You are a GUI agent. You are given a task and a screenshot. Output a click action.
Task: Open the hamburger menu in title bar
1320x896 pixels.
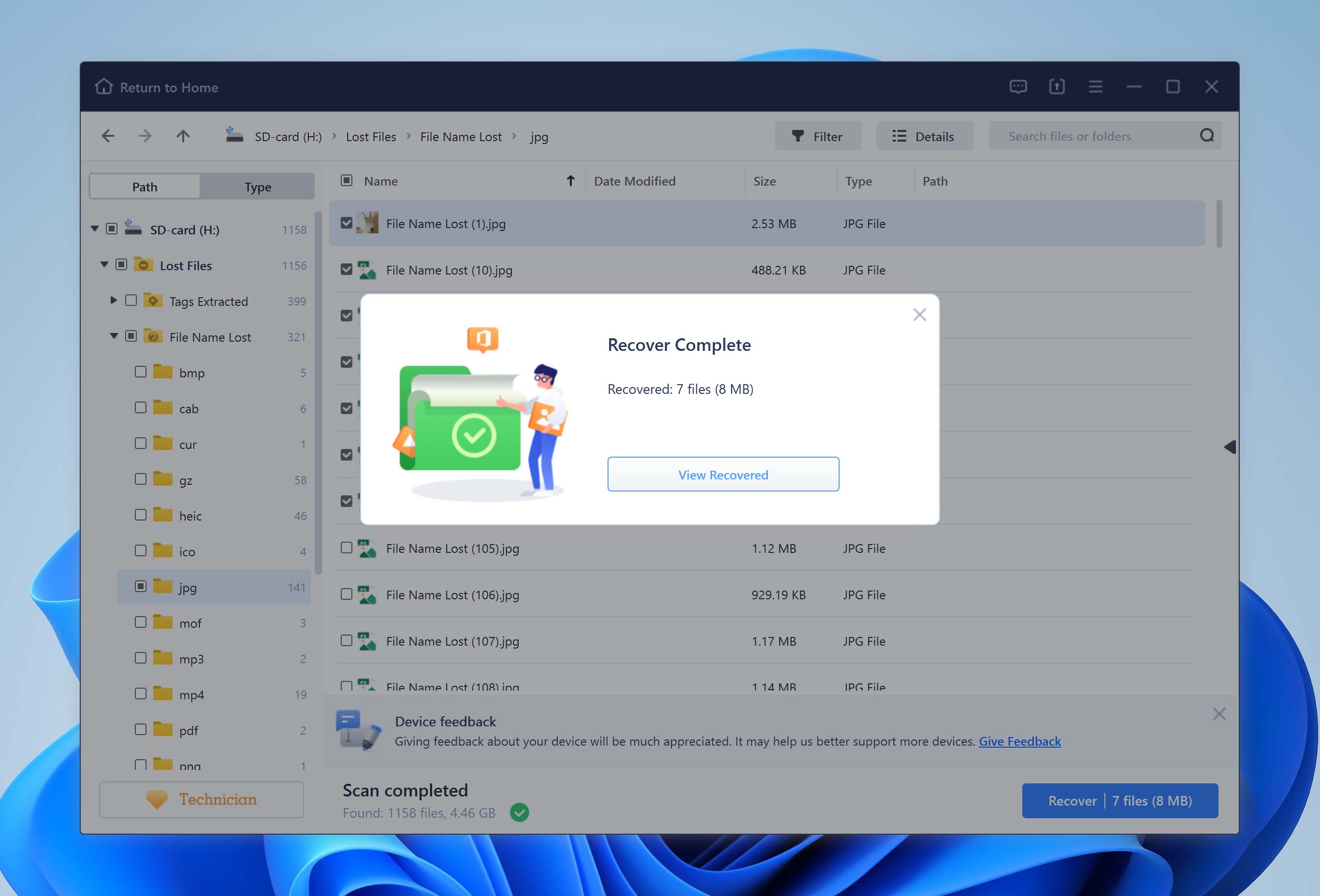[x=1096, y=87]
